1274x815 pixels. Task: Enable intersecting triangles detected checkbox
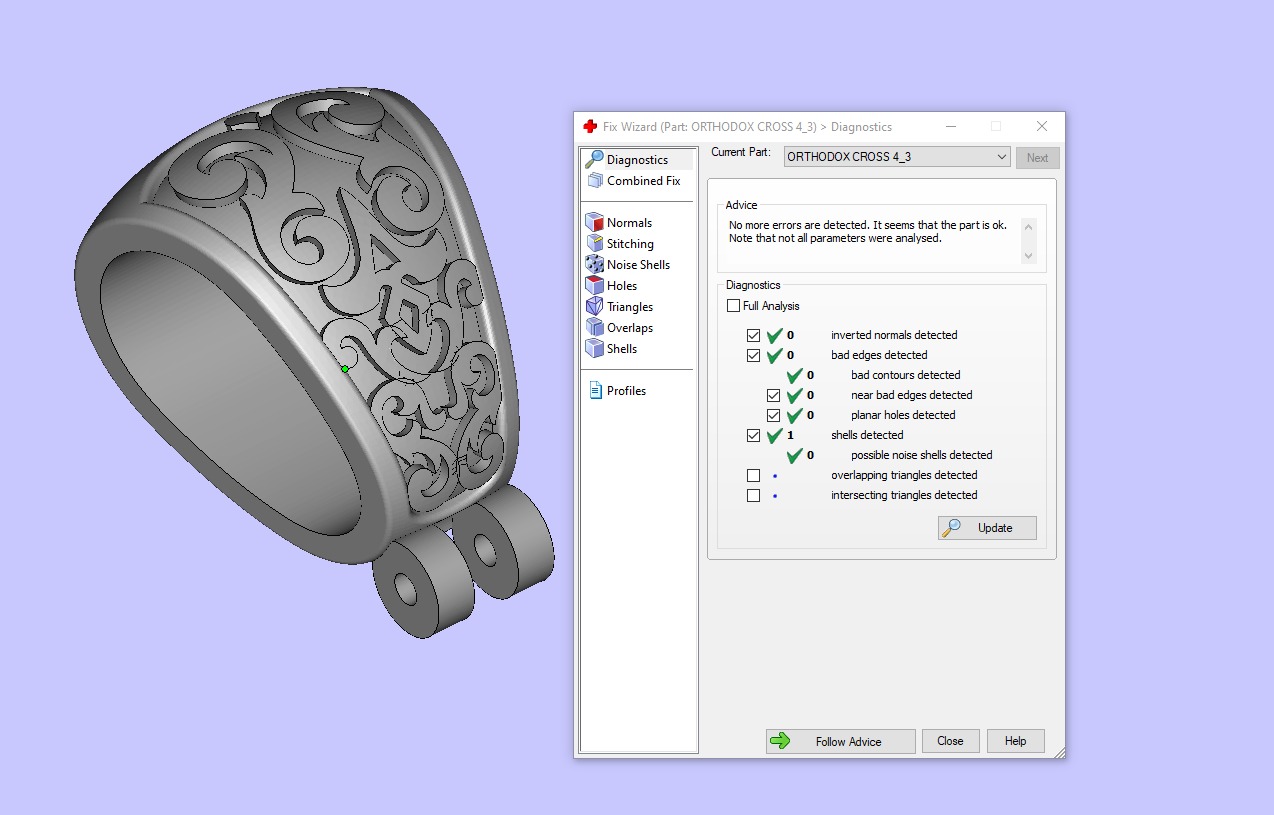pos(754,495)
